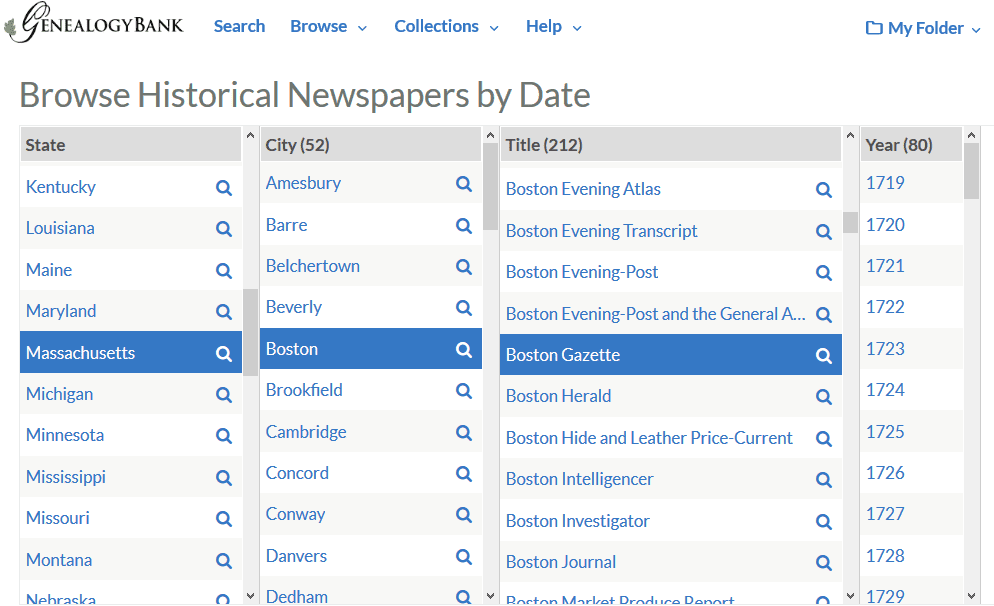Click the Year list scroll up arrow

tap(971, 136)
